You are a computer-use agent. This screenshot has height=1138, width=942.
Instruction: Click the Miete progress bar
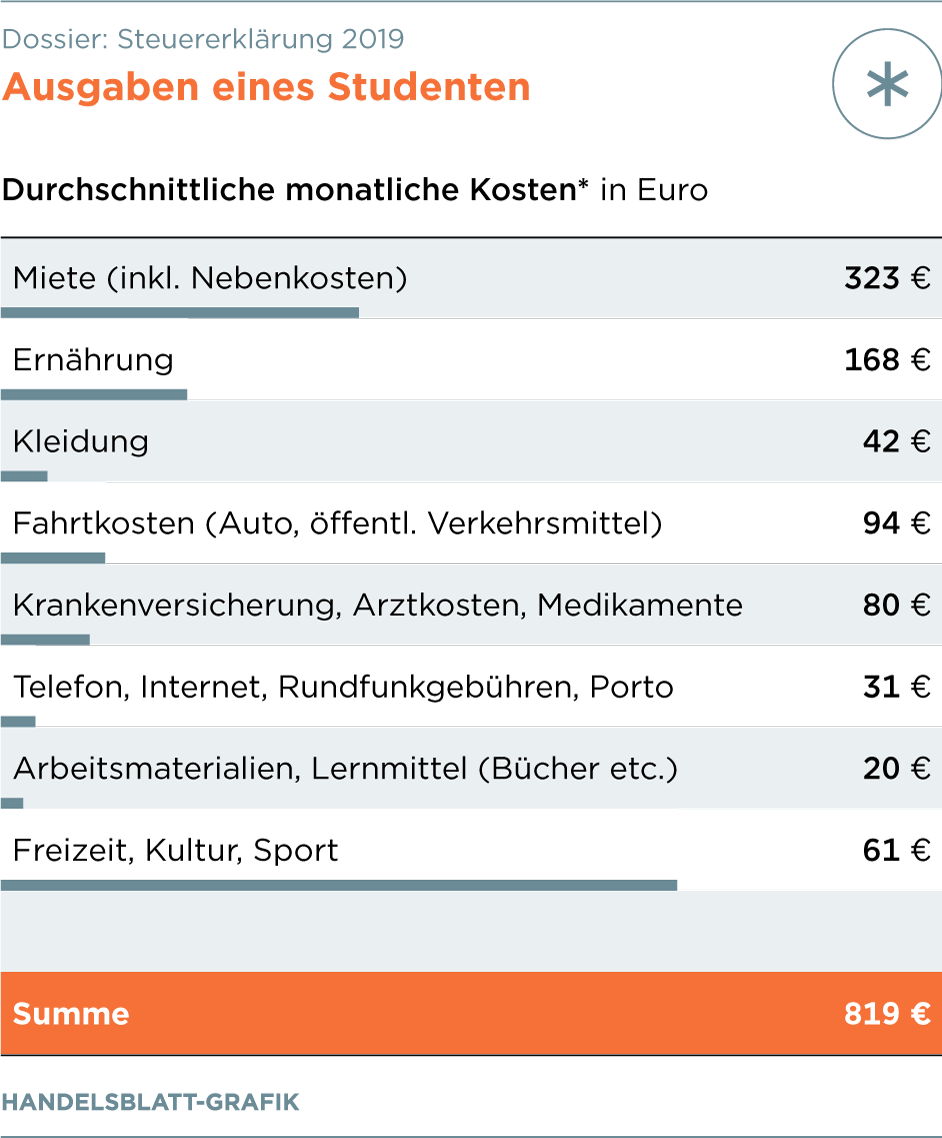click(180, 313)
